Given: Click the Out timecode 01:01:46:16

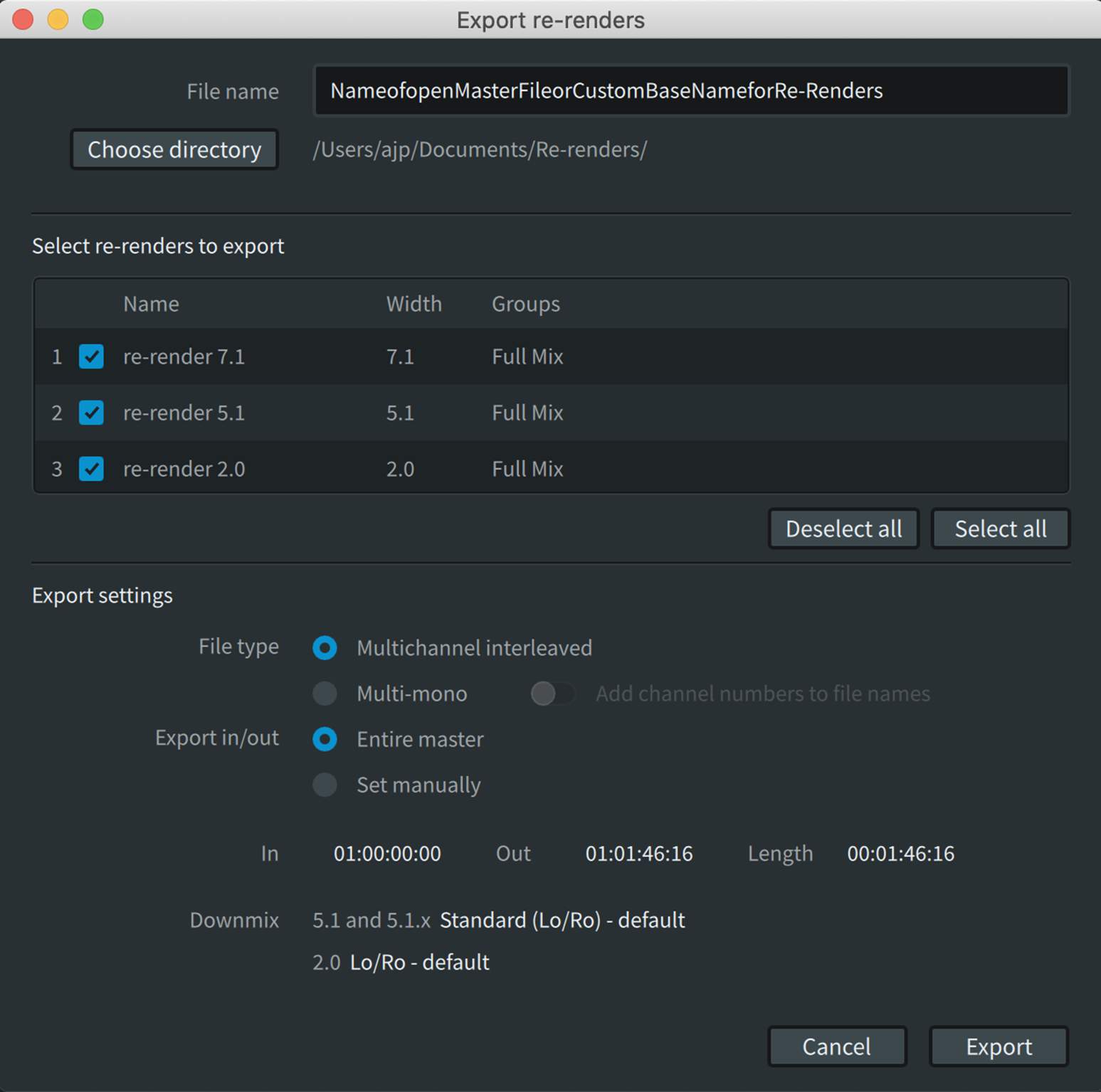Looking at the screenshot, I should [x=638, y=854].
